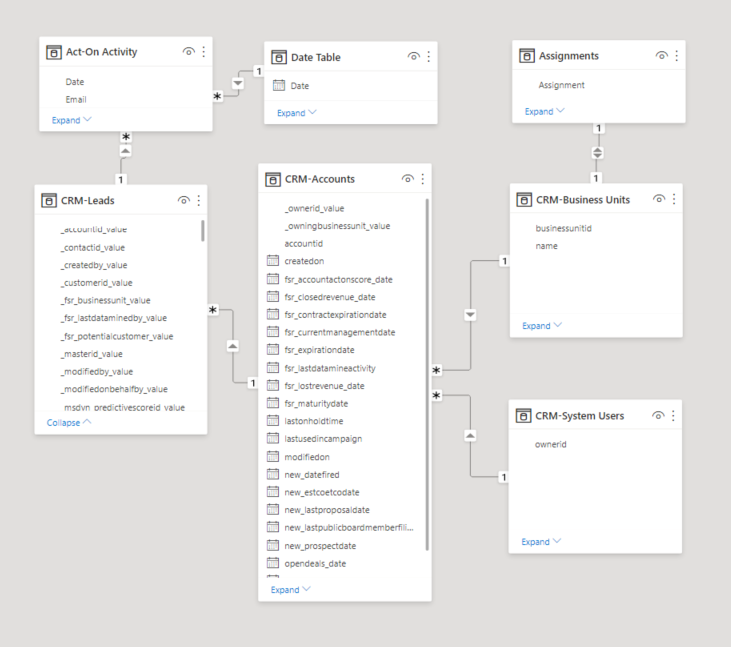
Task: Expand the CRM-Accounts table
Action: pyautogui.click(x=290, y=590)
